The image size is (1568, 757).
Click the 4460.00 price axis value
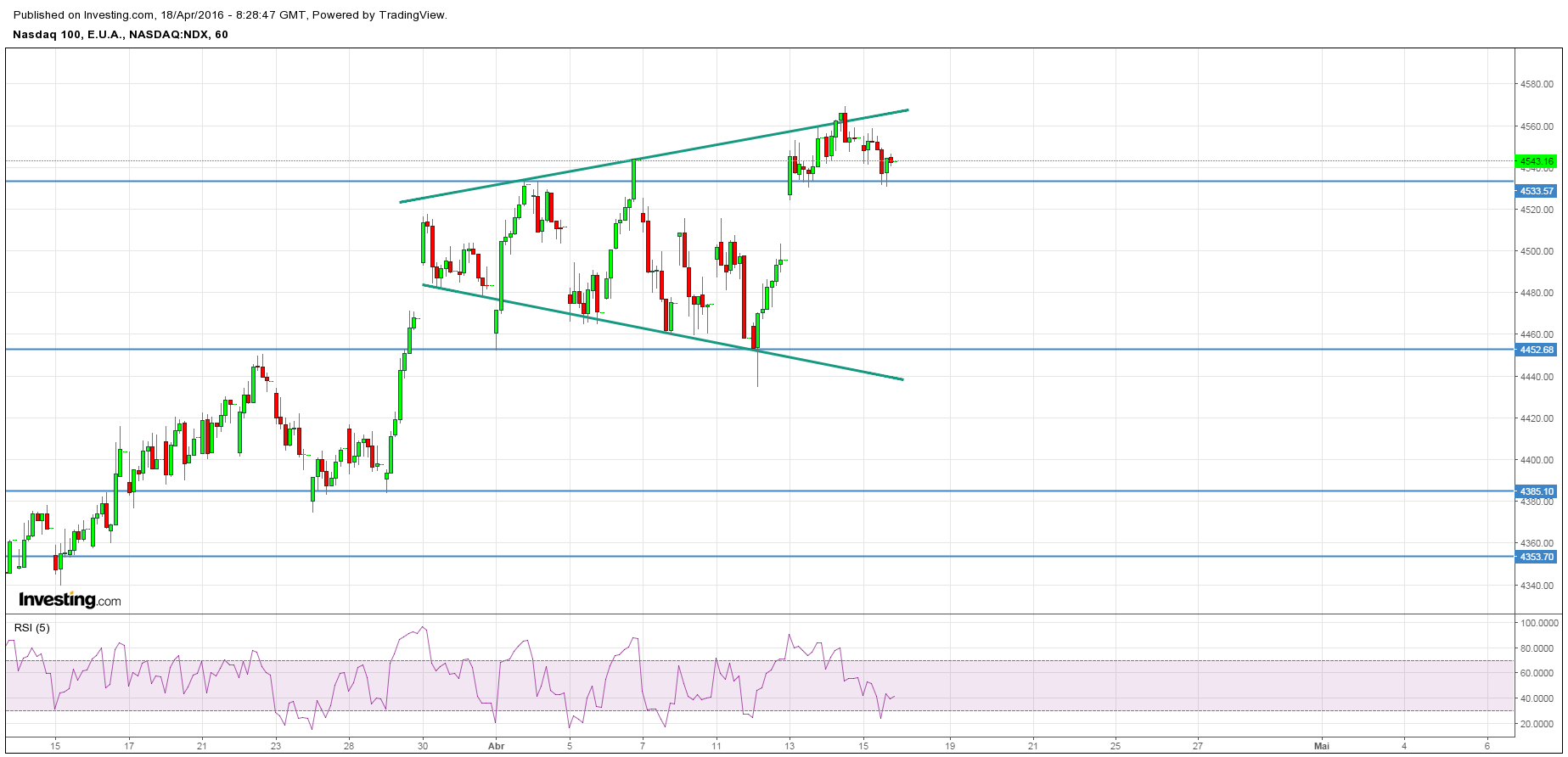click(1537, 334)
